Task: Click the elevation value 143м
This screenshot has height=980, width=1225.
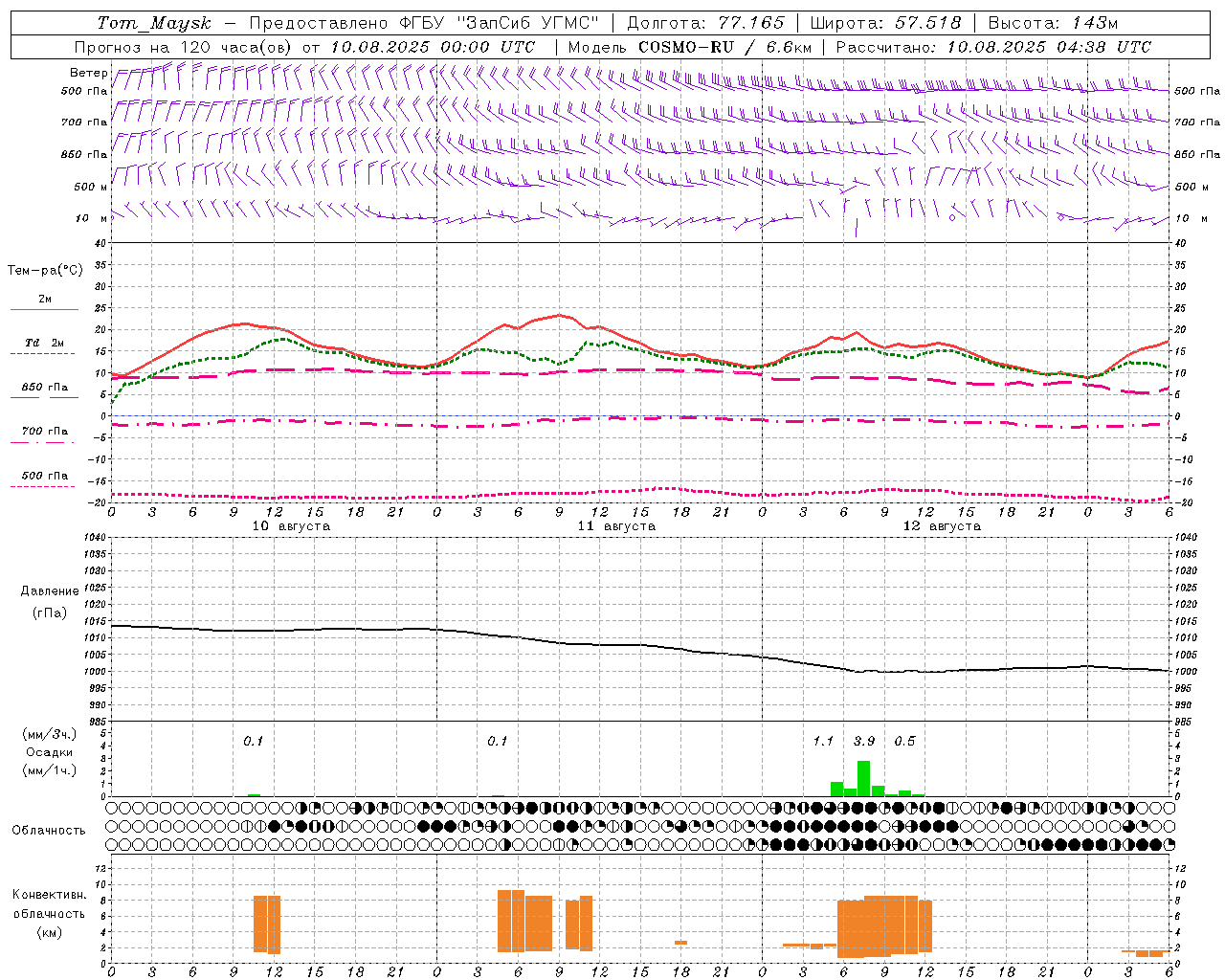Action: coord(1094,23)
